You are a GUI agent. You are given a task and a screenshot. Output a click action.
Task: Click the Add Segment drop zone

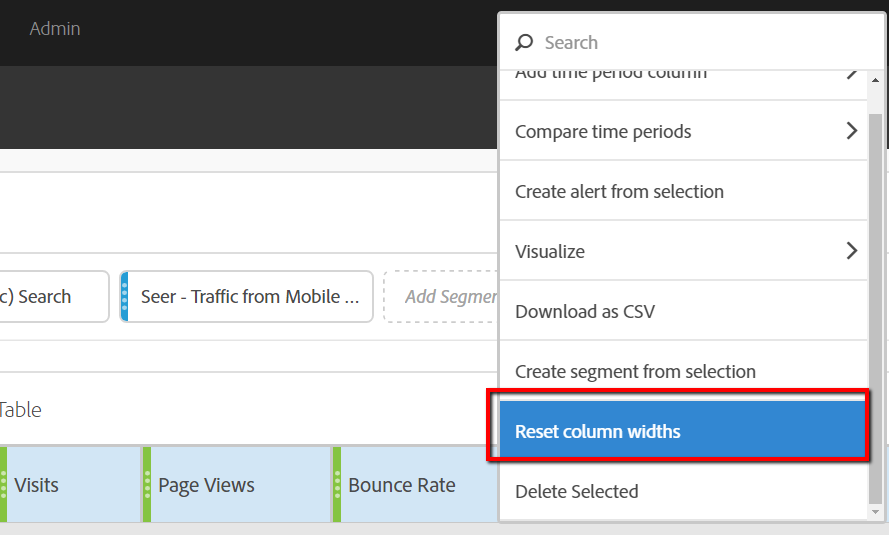click(442, 297)
